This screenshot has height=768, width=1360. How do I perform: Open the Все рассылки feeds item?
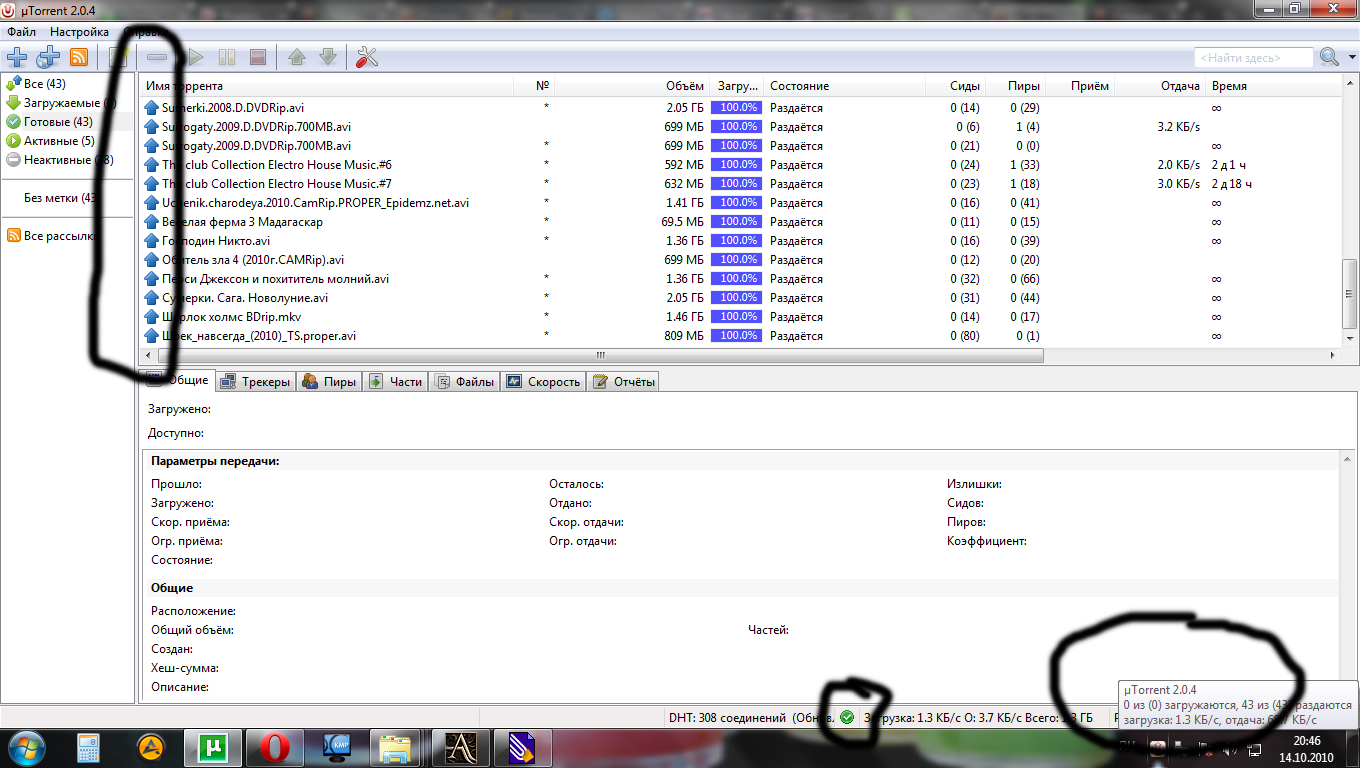tap(53, 236)
